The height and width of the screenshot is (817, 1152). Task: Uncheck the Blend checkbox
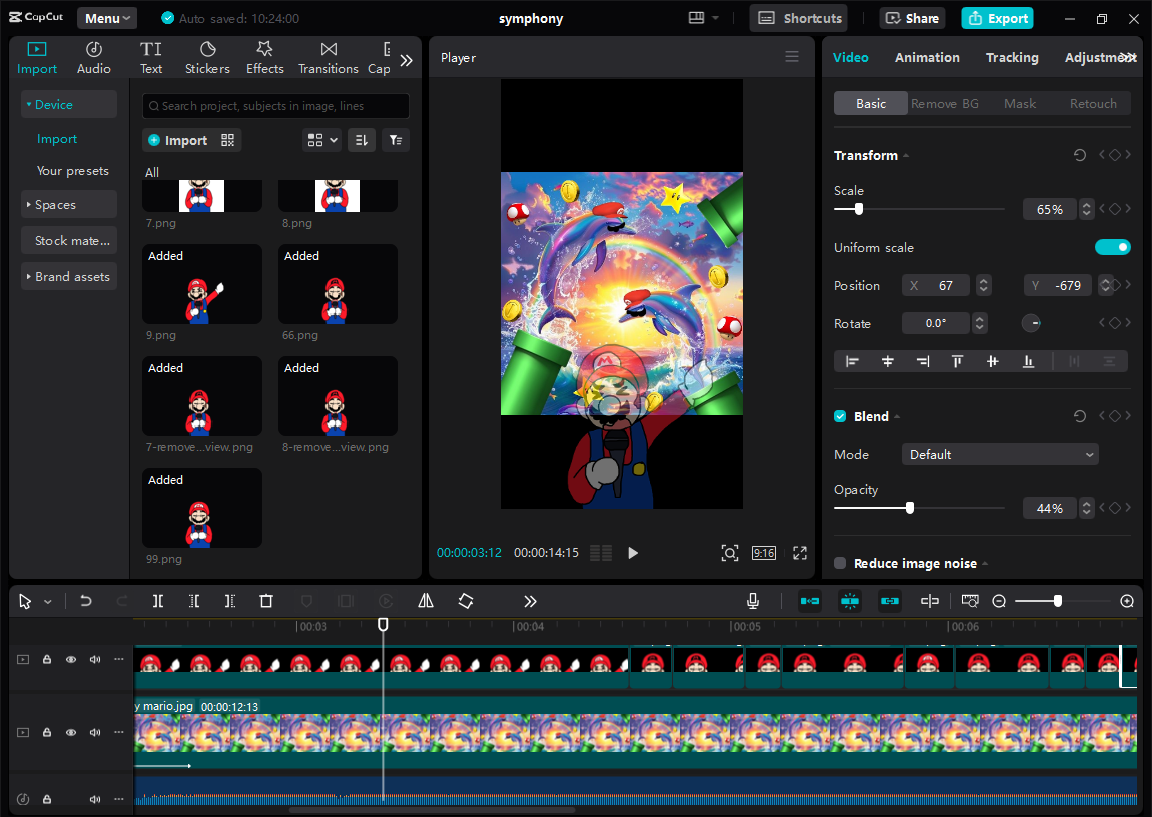840,417
